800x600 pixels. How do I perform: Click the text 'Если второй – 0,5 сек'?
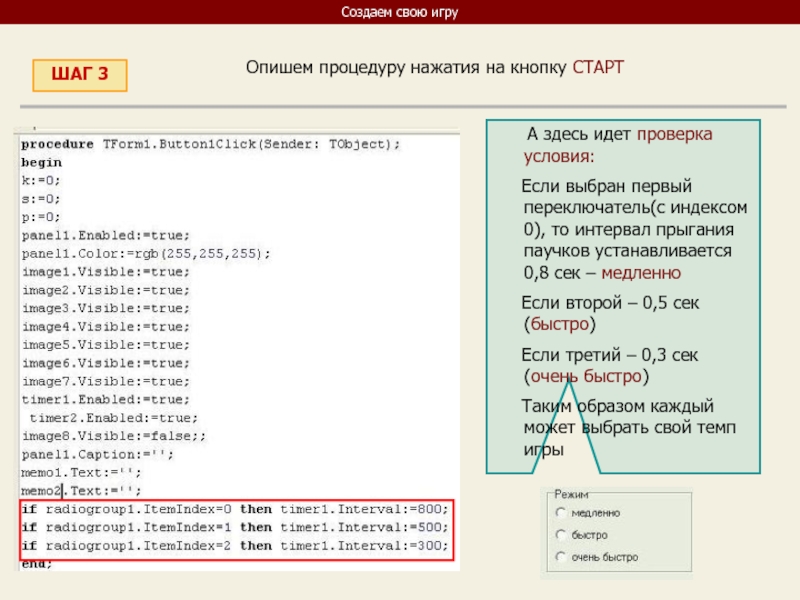point(610,303)
